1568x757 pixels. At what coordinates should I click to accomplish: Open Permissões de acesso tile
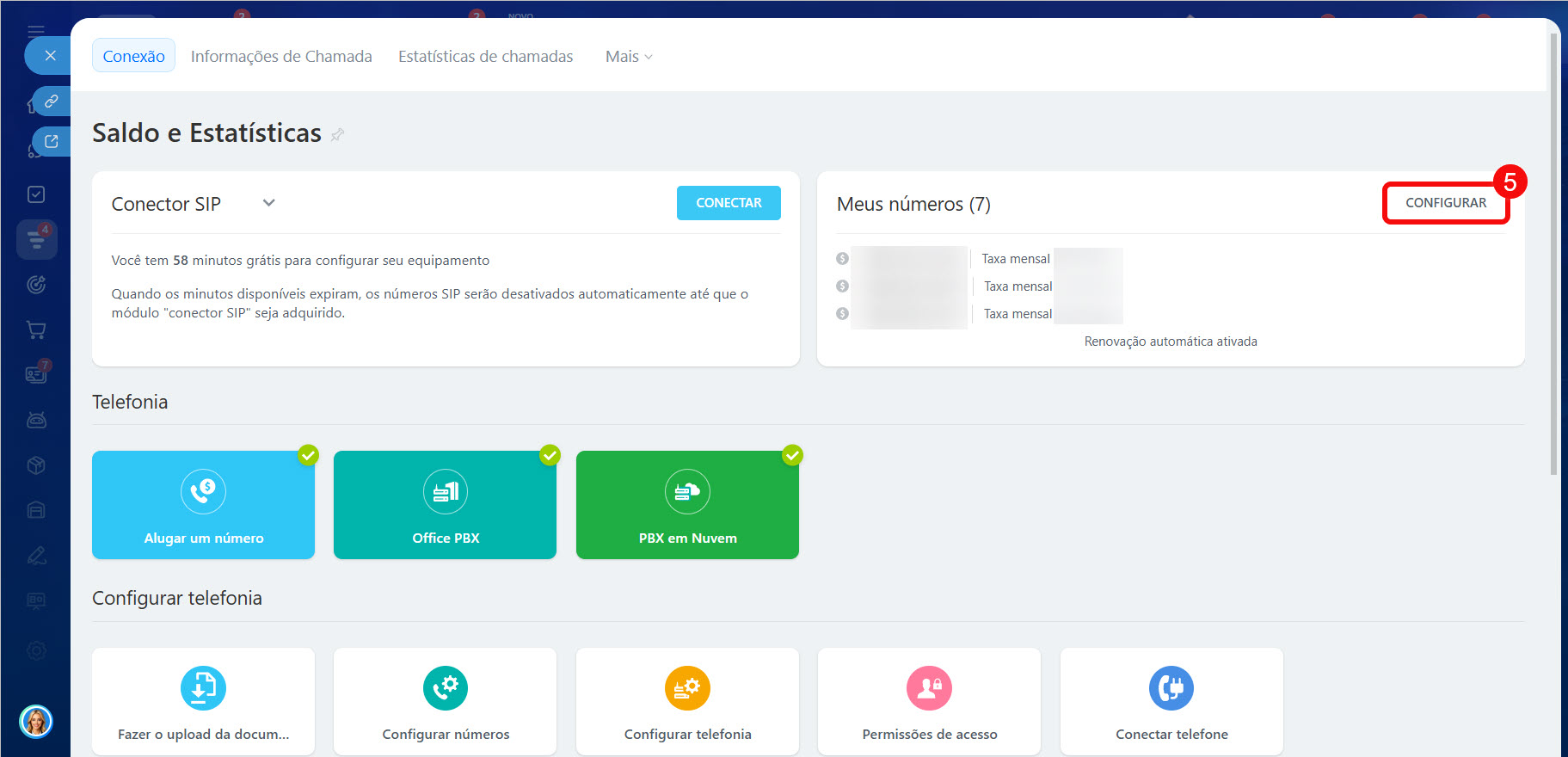coord(929,701)
